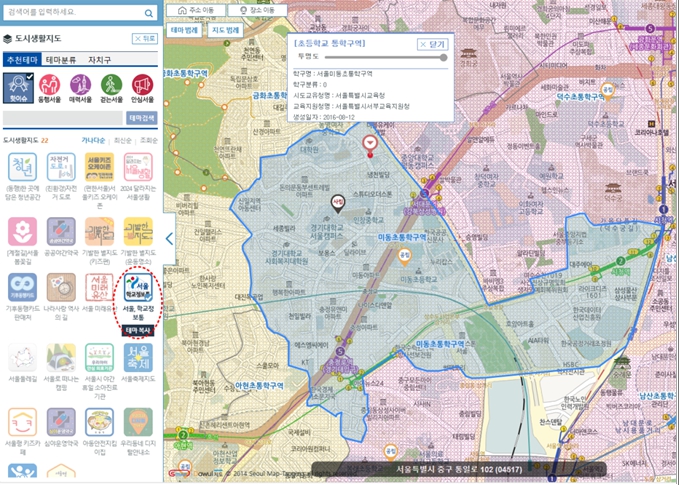The image size is (679, 485).
Task: Open the 아동안전지킴이집 theme icon
Action: coord(99,422)
